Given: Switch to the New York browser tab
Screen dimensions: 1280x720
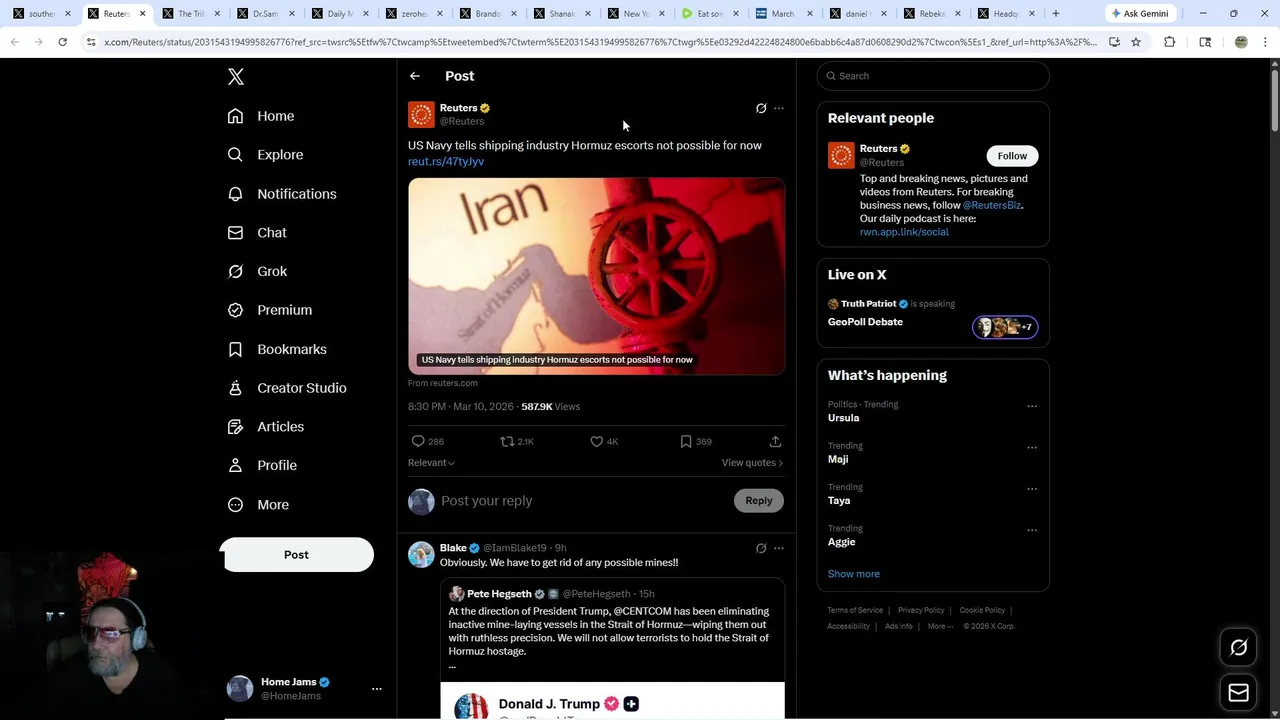Looking at the screenshot, I should coord(636,14).
